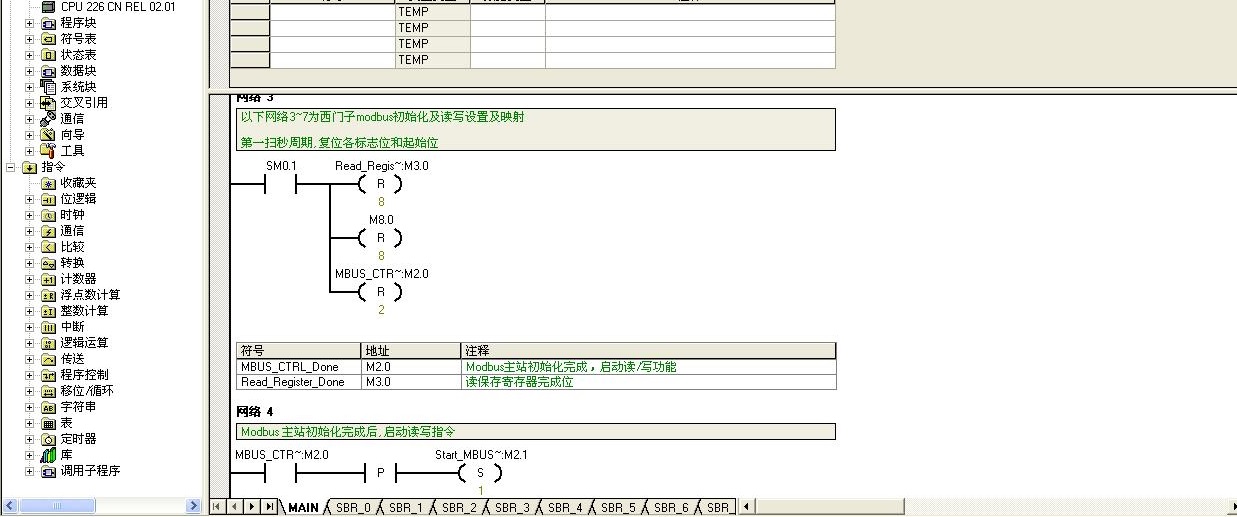Jump to last tab with scroll button
Screen dimensions: 1237x517
269,507
